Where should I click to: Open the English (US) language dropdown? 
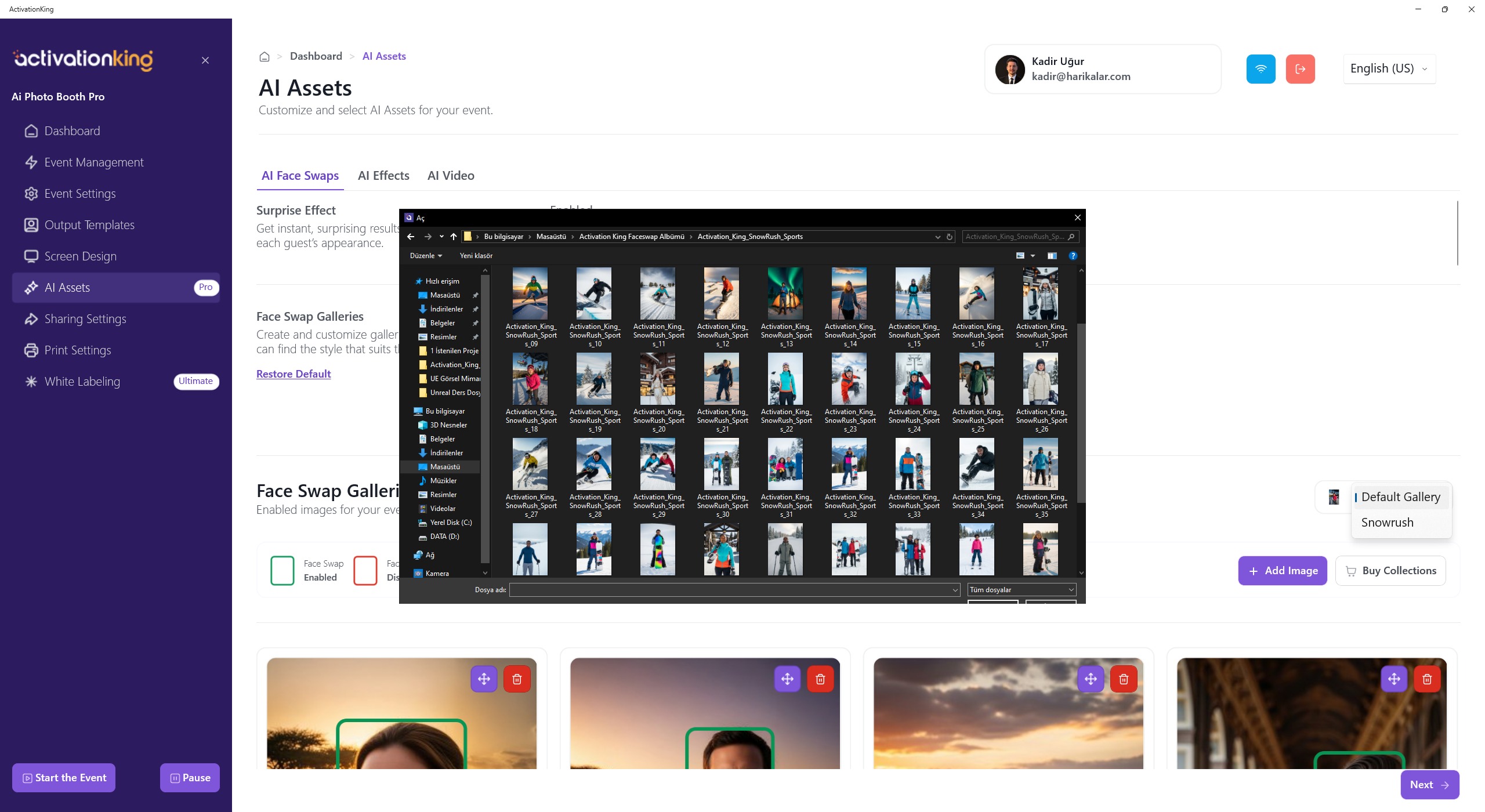(x=1389, y=69)
